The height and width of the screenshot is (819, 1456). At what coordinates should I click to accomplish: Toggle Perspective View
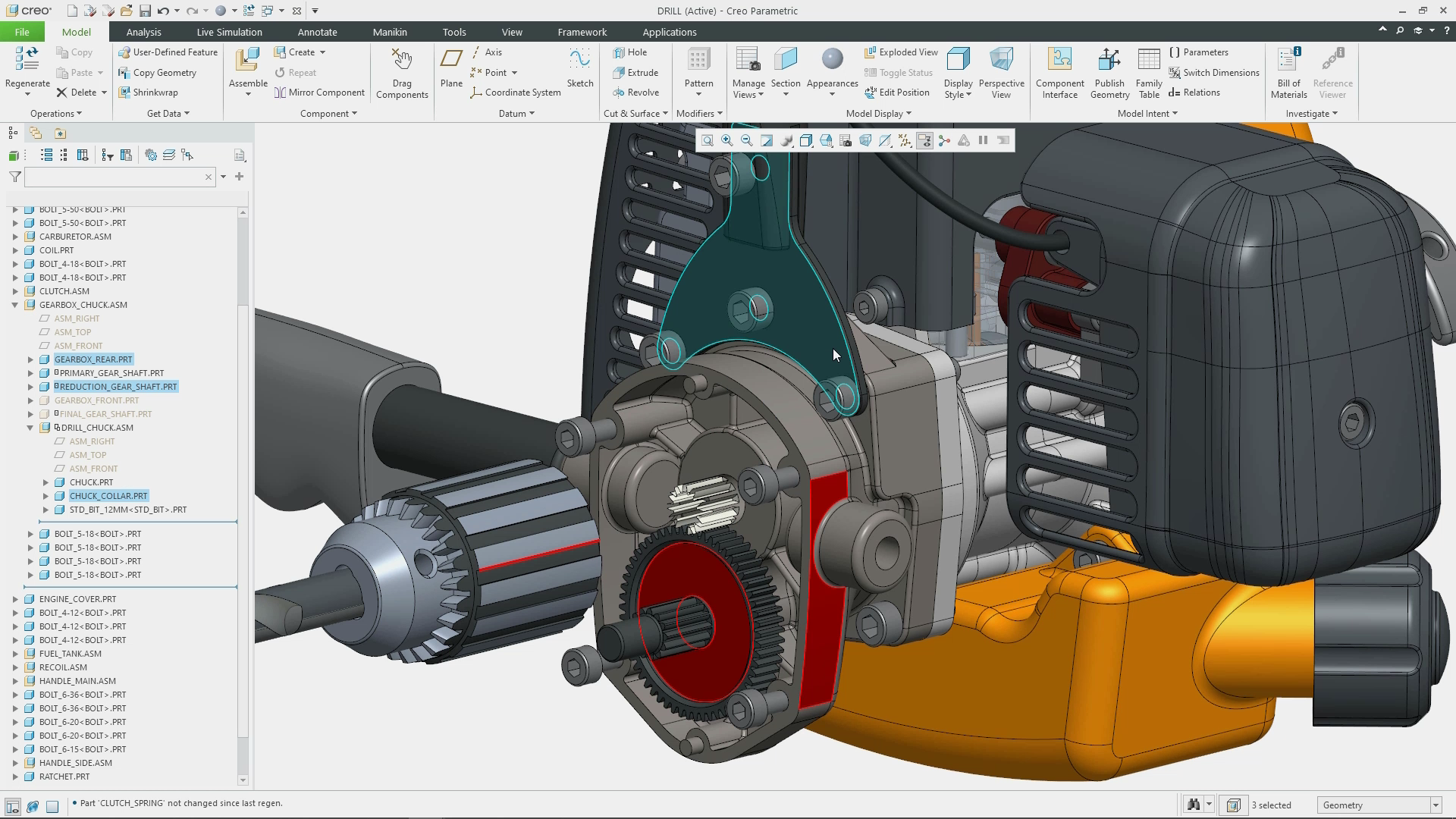(x=1001, y=73)
